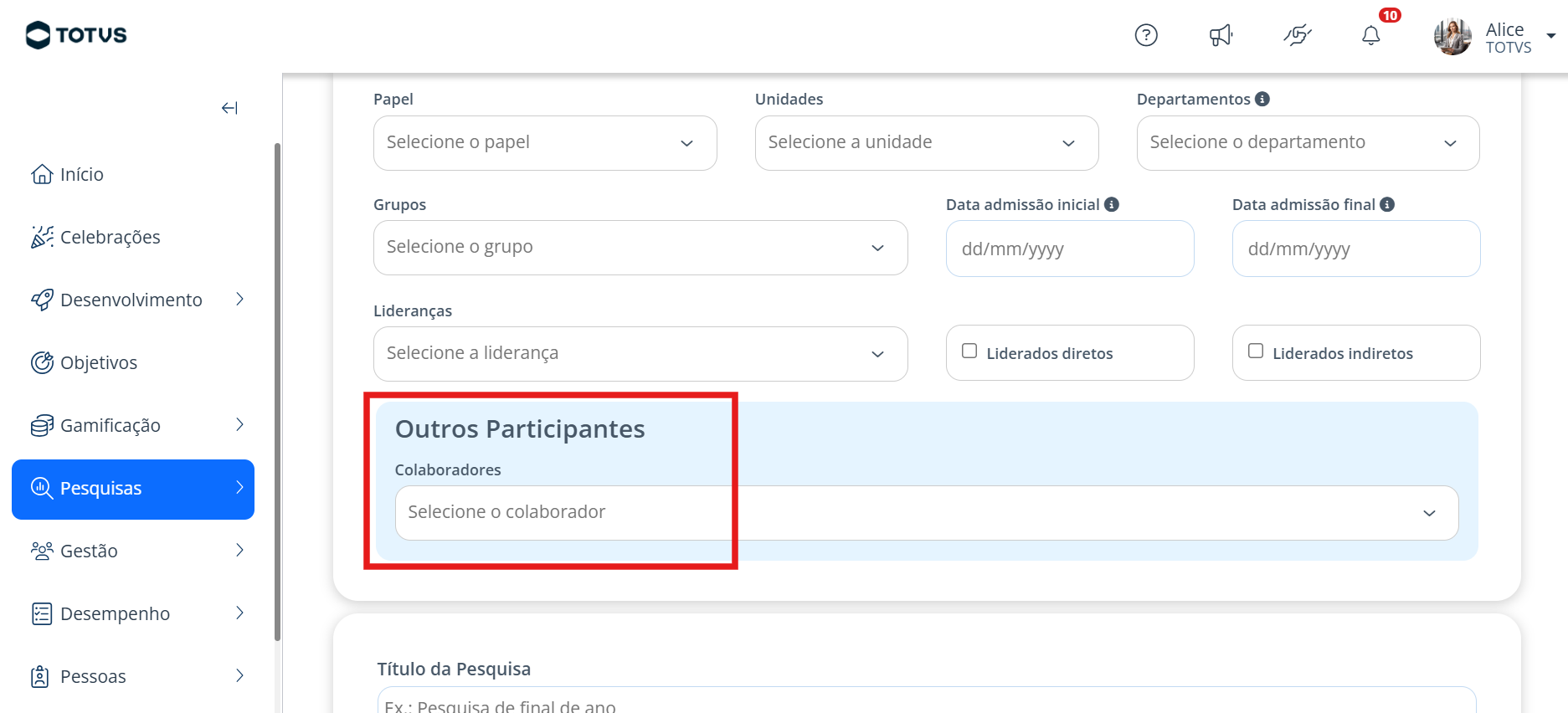Open the Selecione o grupo dropdown
The image size is (1568, 713).
point(640,248)
